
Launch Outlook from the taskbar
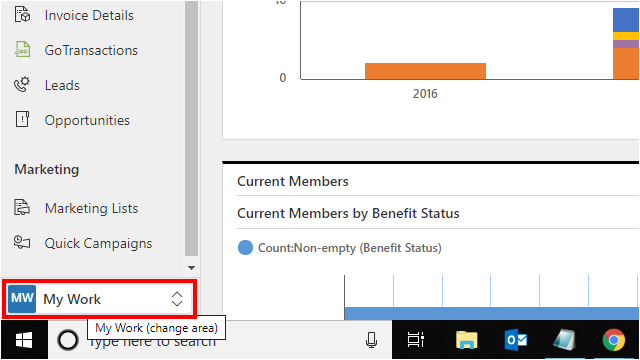point(516,340)
